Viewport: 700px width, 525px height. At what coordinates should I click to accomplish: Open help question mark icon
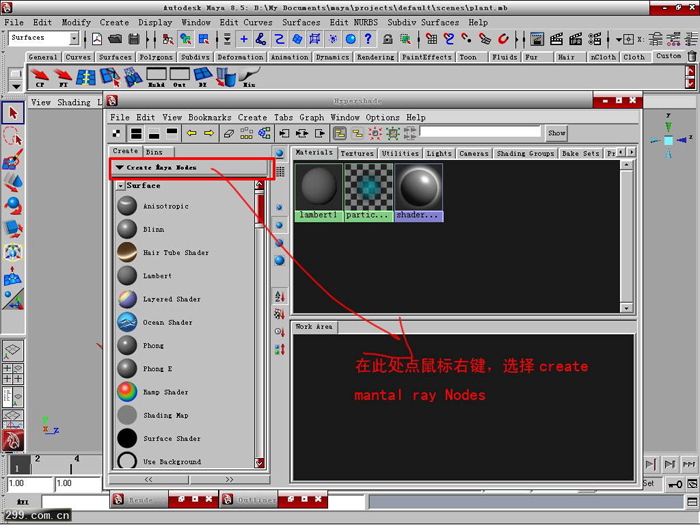(368, 39)
